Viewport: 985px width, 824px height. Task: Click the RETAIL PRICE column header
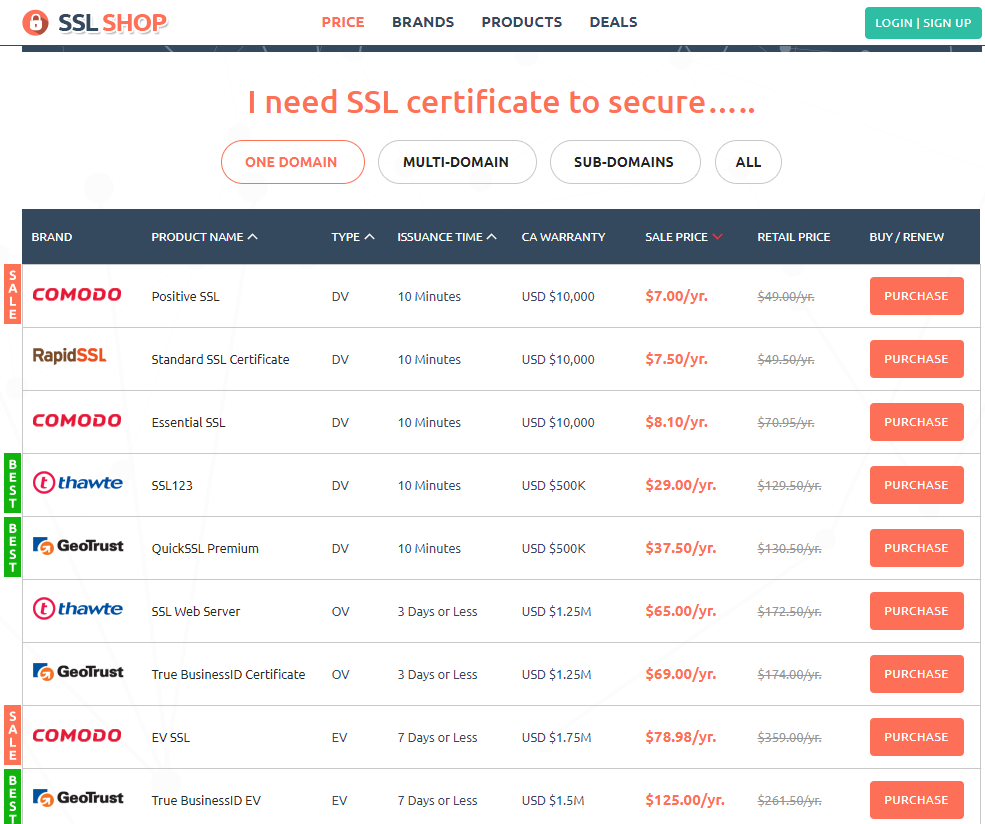793,237
